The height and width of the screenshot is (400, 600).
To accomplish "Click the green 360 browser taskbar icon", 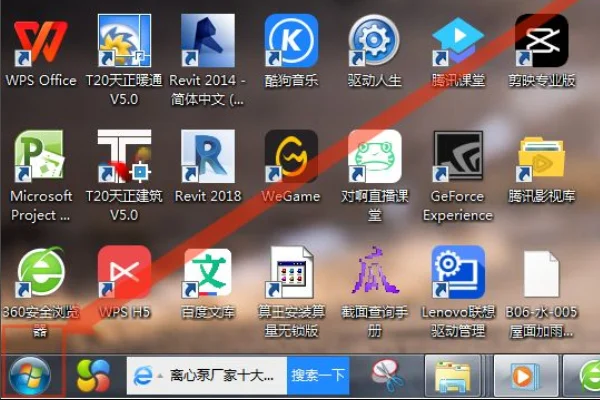I will tap(587, 376).
